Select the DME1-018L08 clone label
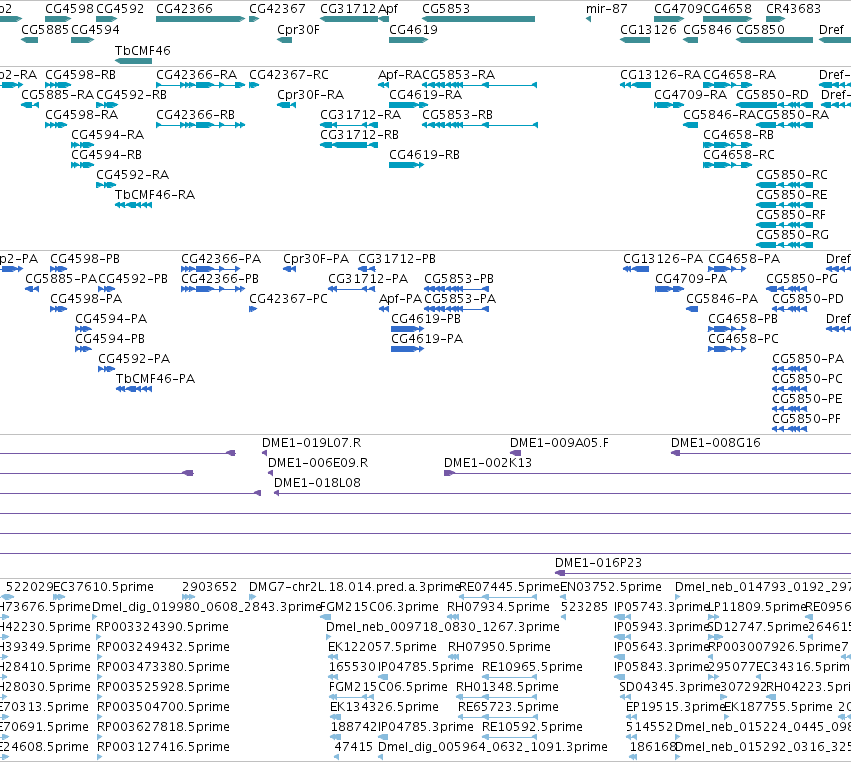851x762 pixels. [317, 482]
